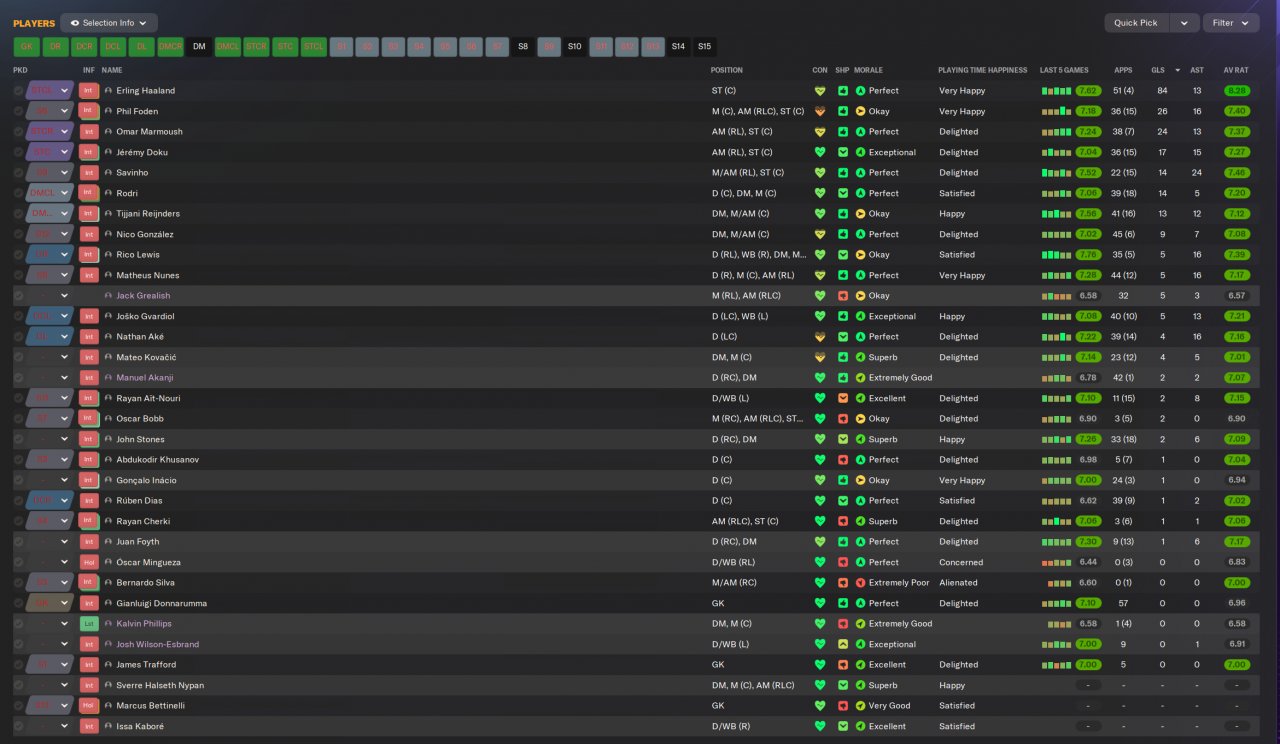Click Omar Marmoush's condition heart icon
The width and height of the screenshot is (1280, 744).
(820, 132)
